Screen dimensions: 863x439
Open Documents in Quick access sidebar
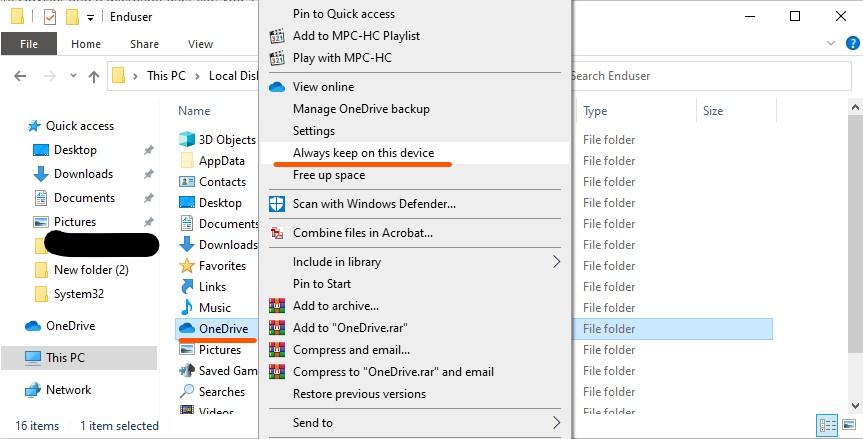tap(84, 197)
